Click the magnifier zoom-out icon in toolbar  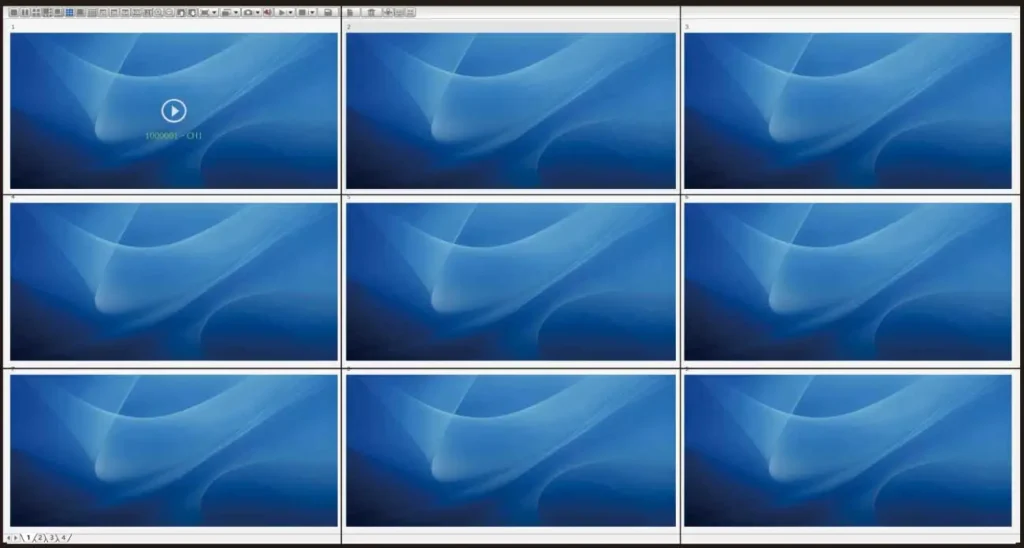coord(170,12)
